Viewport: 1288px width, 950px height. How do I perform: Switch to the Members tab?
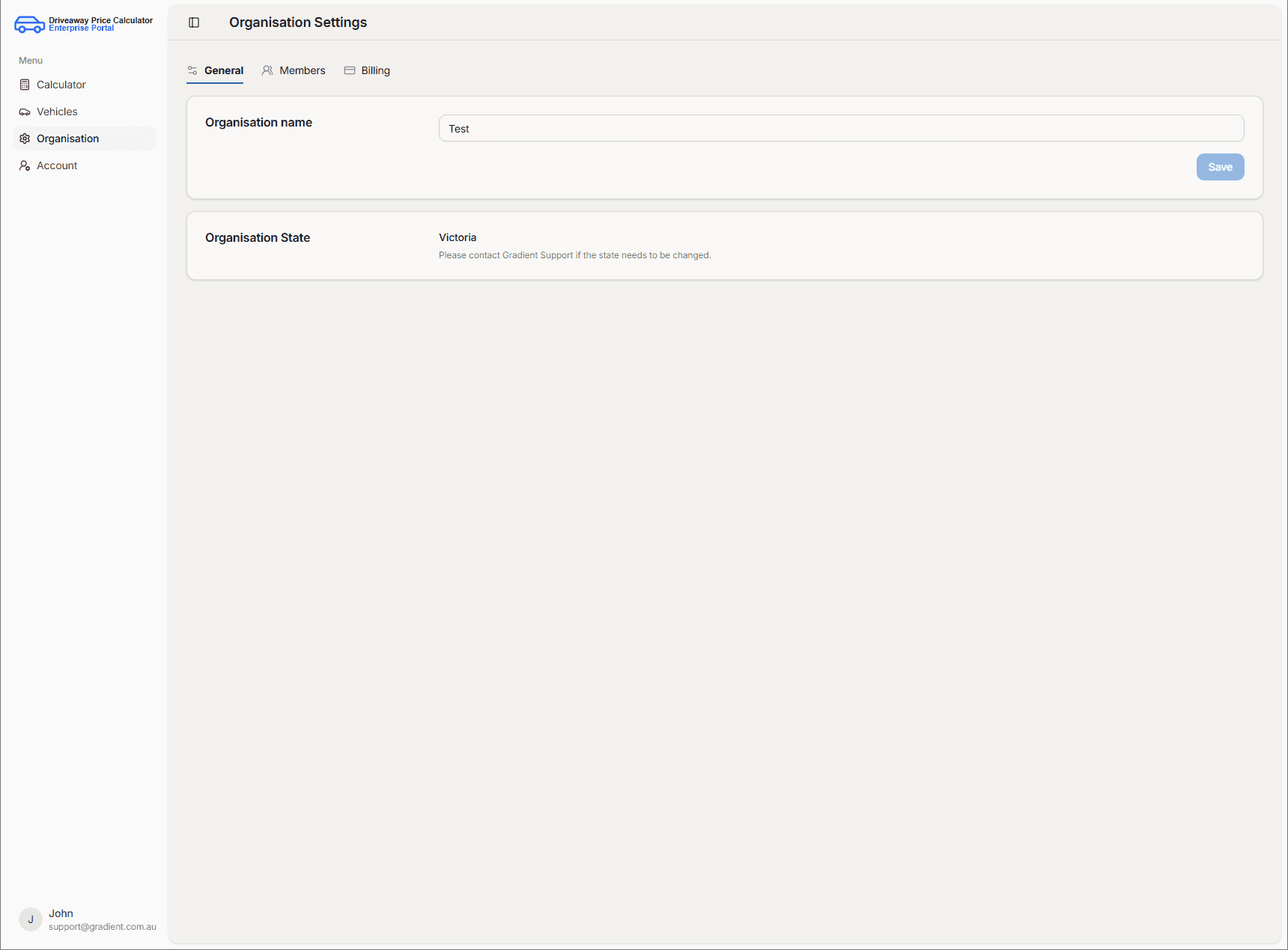tap(302, 70)
